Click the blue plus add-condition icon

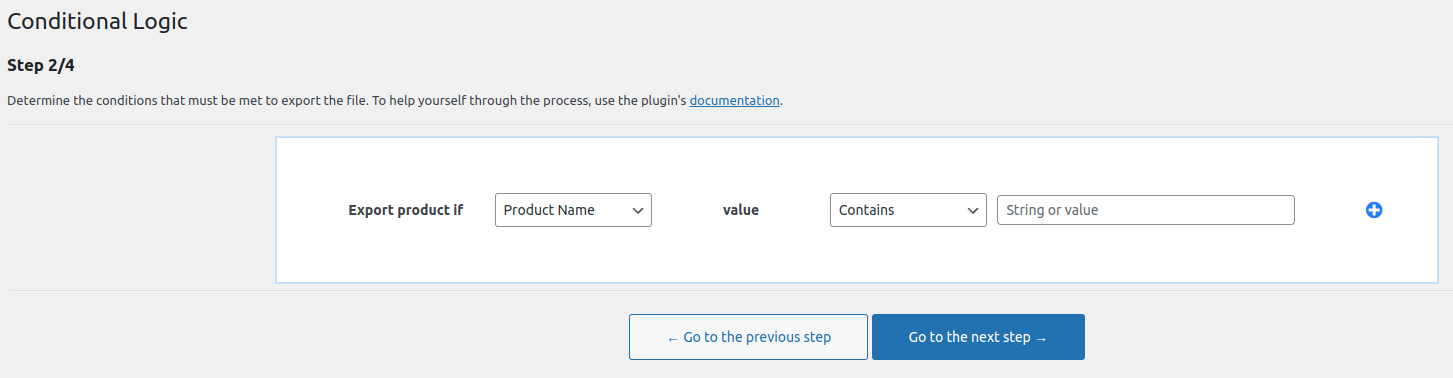click(1374, 210)
